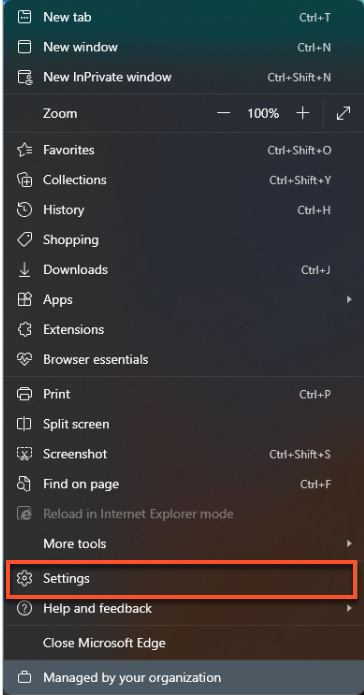
Task: Click Managed by your organization
Action: 182,678
